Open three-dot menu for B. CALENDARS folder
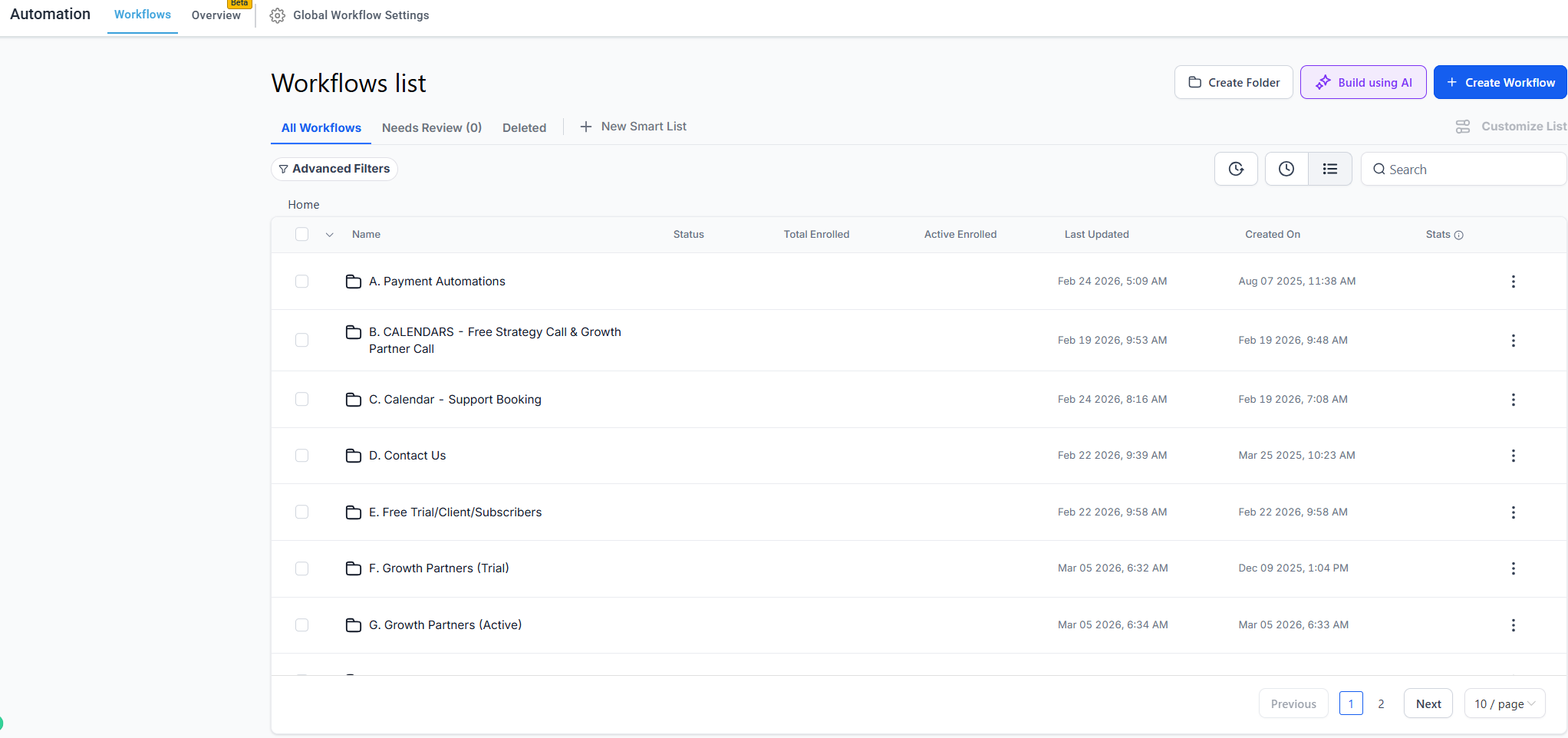 [1513, 341]
